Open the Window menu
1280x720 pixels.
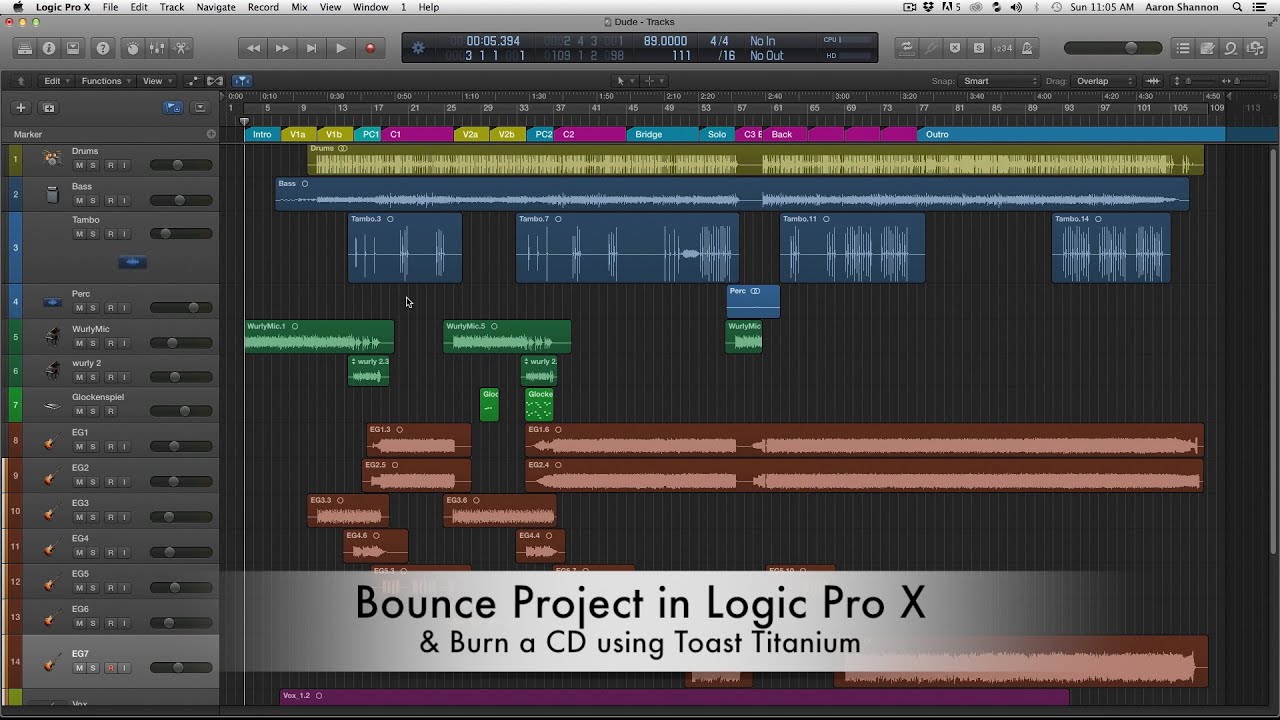(x=371, y=7)
